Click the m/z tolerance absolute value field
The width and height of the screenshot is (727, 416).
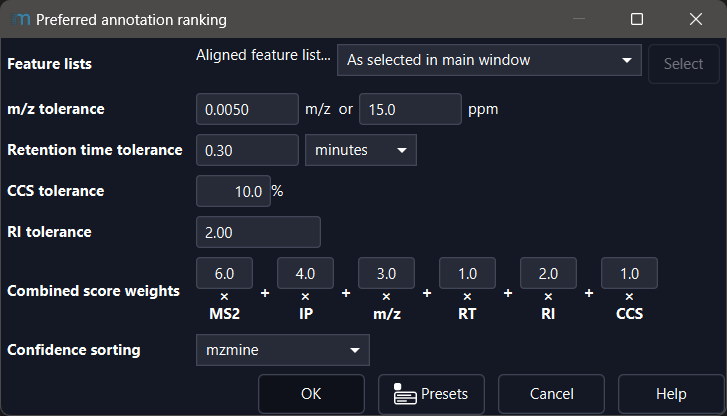[x=247, y=109]
